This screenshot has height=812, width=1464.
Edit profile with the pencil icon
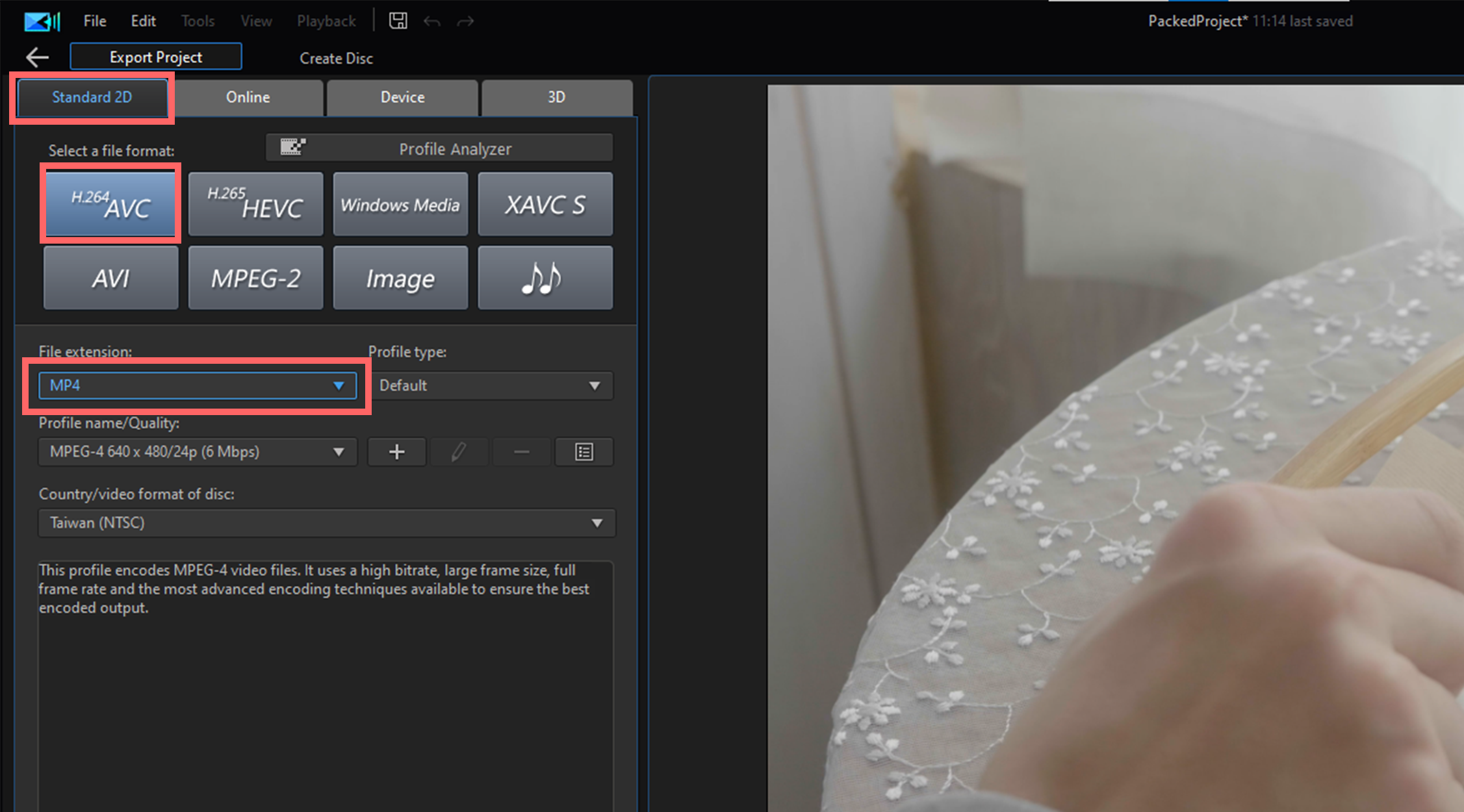(458, 451)
